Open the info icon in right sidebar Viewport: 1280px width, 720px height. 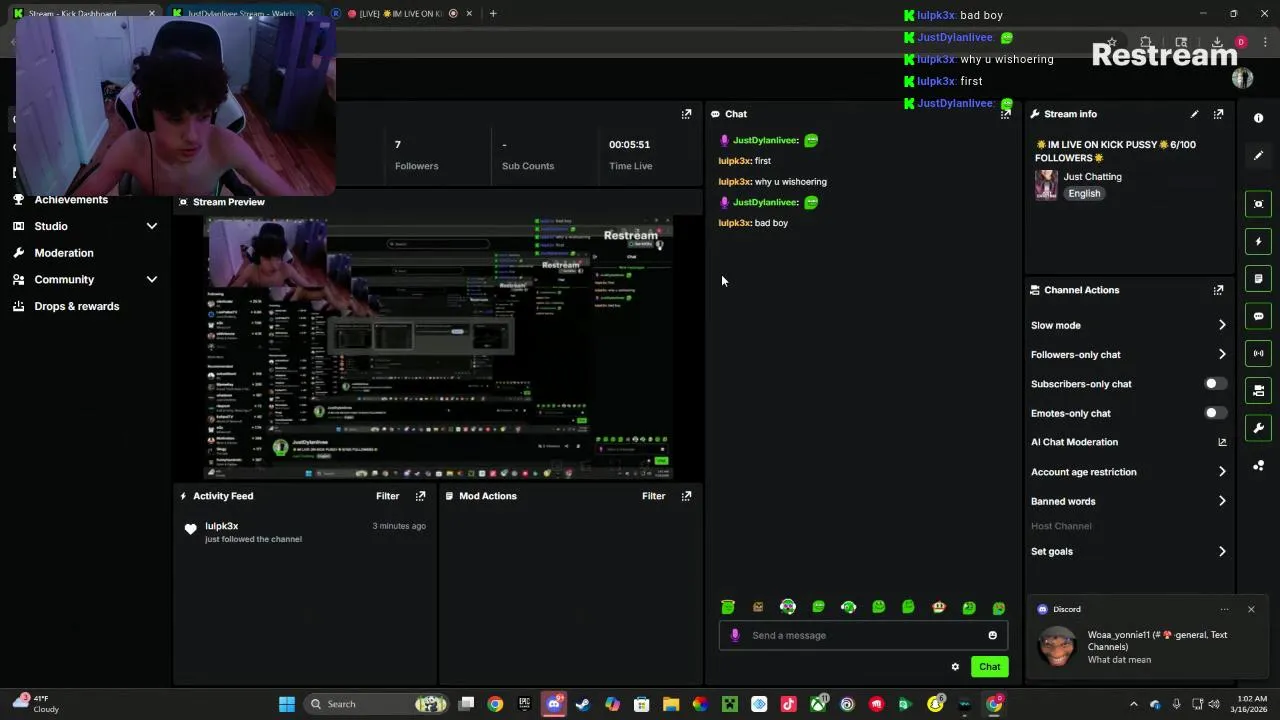click(x=1258, y=118)
